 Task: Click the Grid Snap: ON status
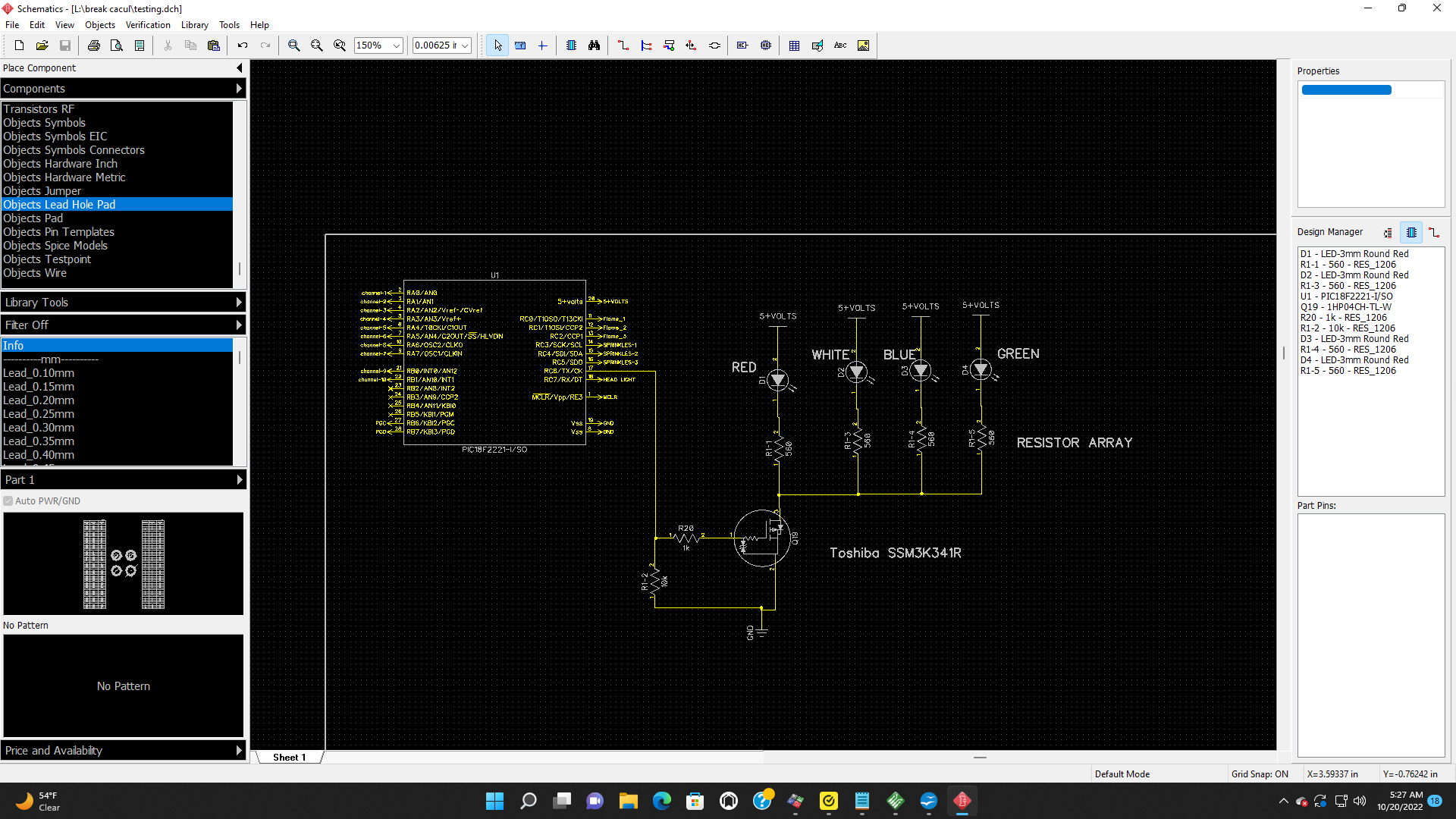pos(1260,774)
